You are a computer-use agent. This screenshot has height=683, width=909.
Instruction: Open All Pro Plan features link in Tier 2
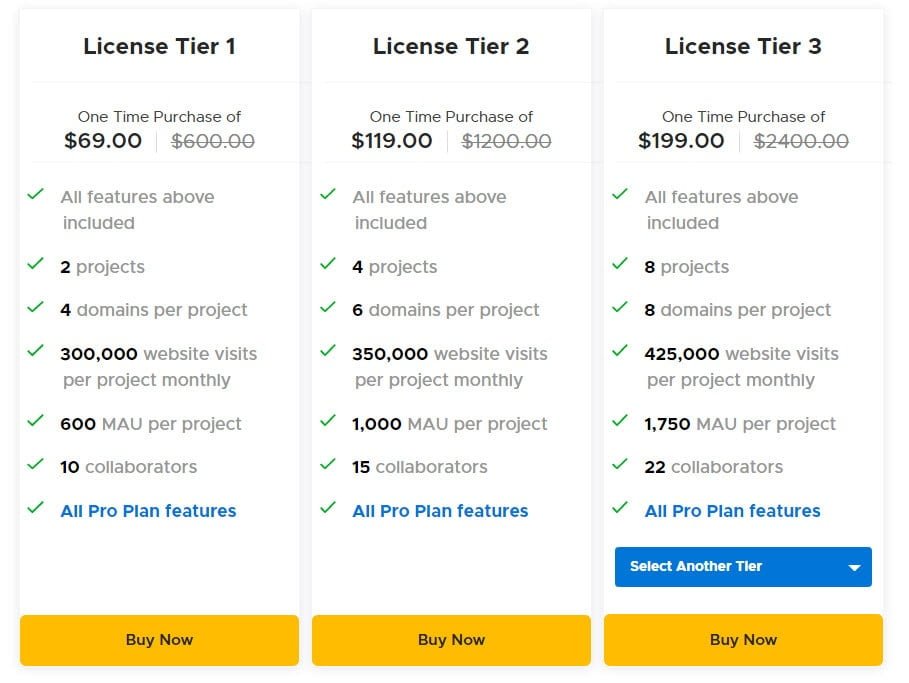440,510
